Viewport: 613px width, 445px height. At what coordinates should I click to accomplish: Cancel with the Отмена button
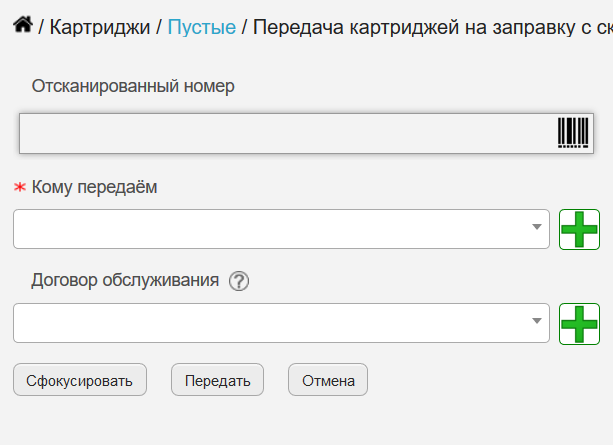(x=328, y=380)
